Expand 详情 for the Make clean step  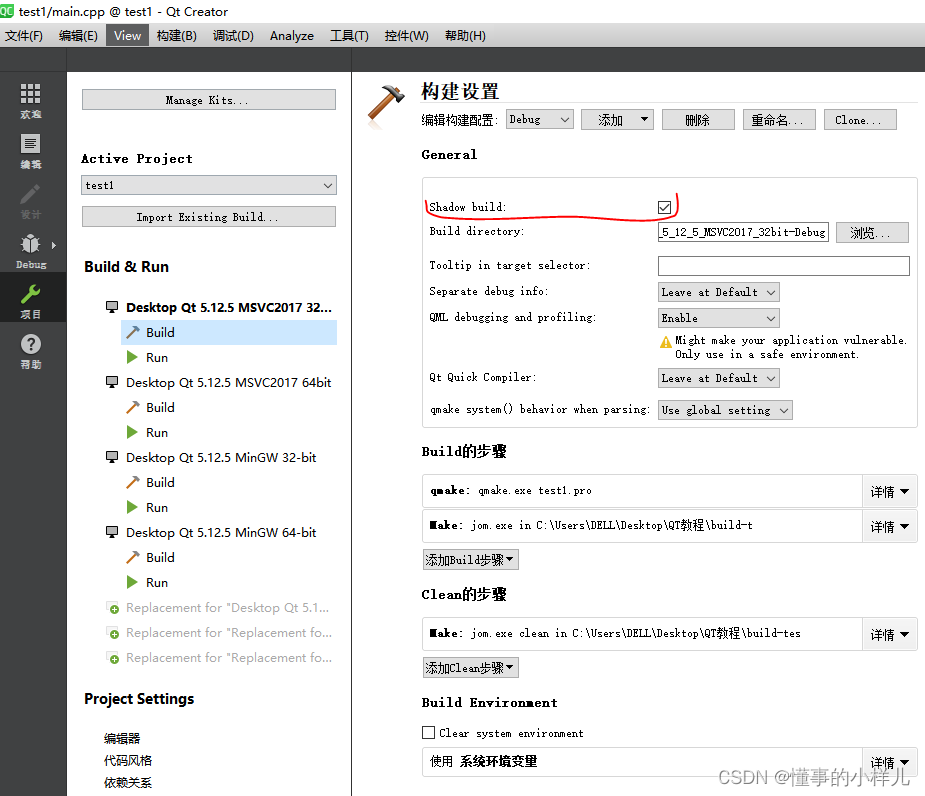(889, 634)
